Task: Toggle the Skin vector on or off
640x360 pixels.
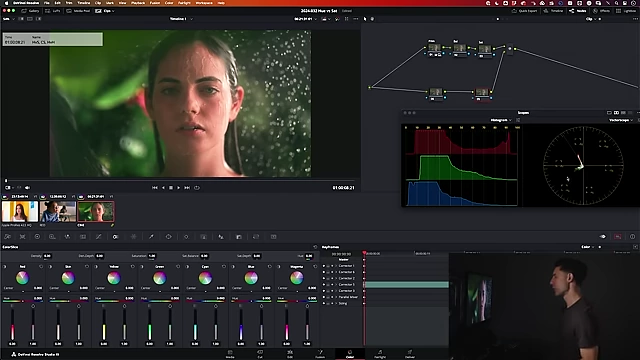Action: [x=51, y=267]
